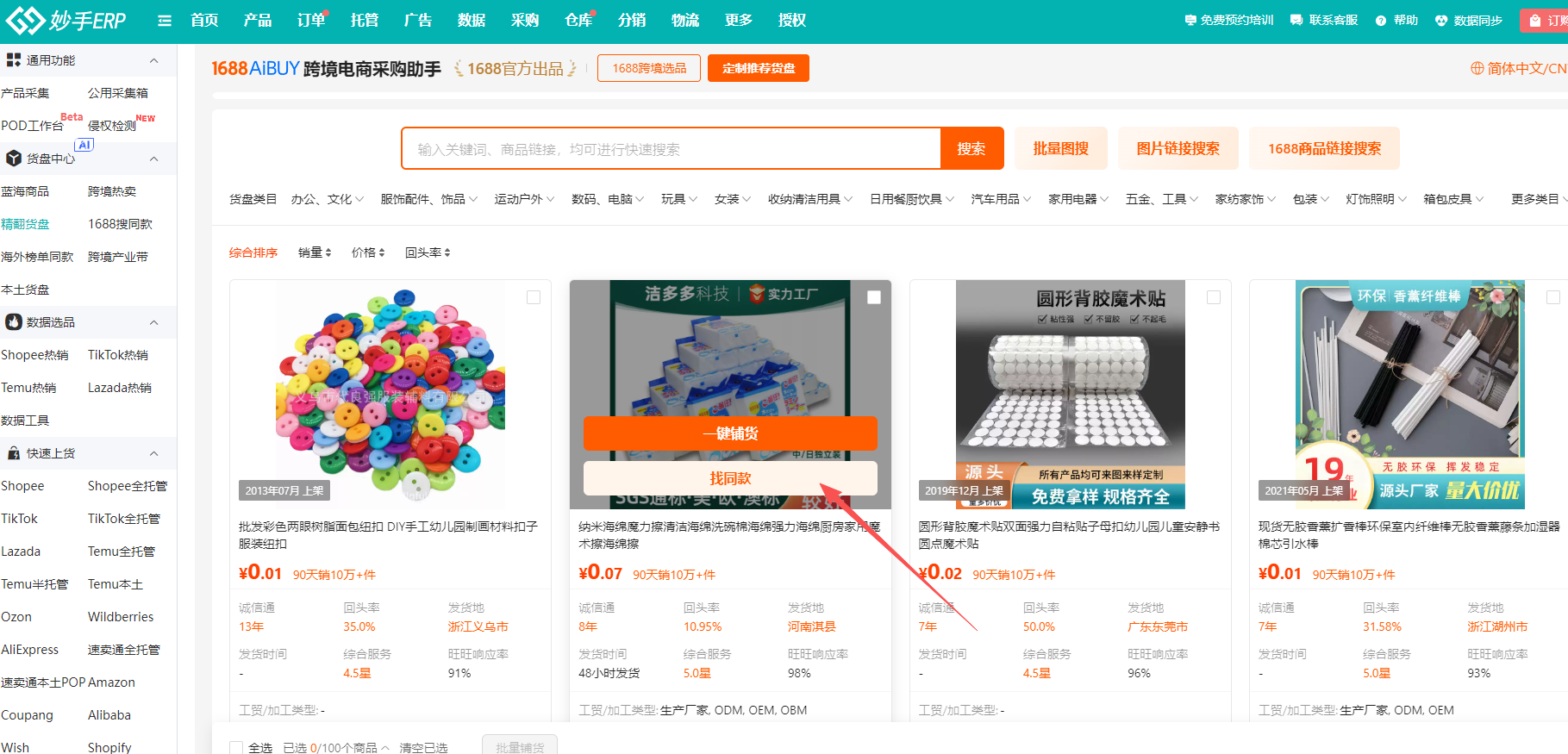This screenshot has height=754, width=1568.
Task: Click 浙江义乌市 shipping origin
Action: click(x=478, y=626)
